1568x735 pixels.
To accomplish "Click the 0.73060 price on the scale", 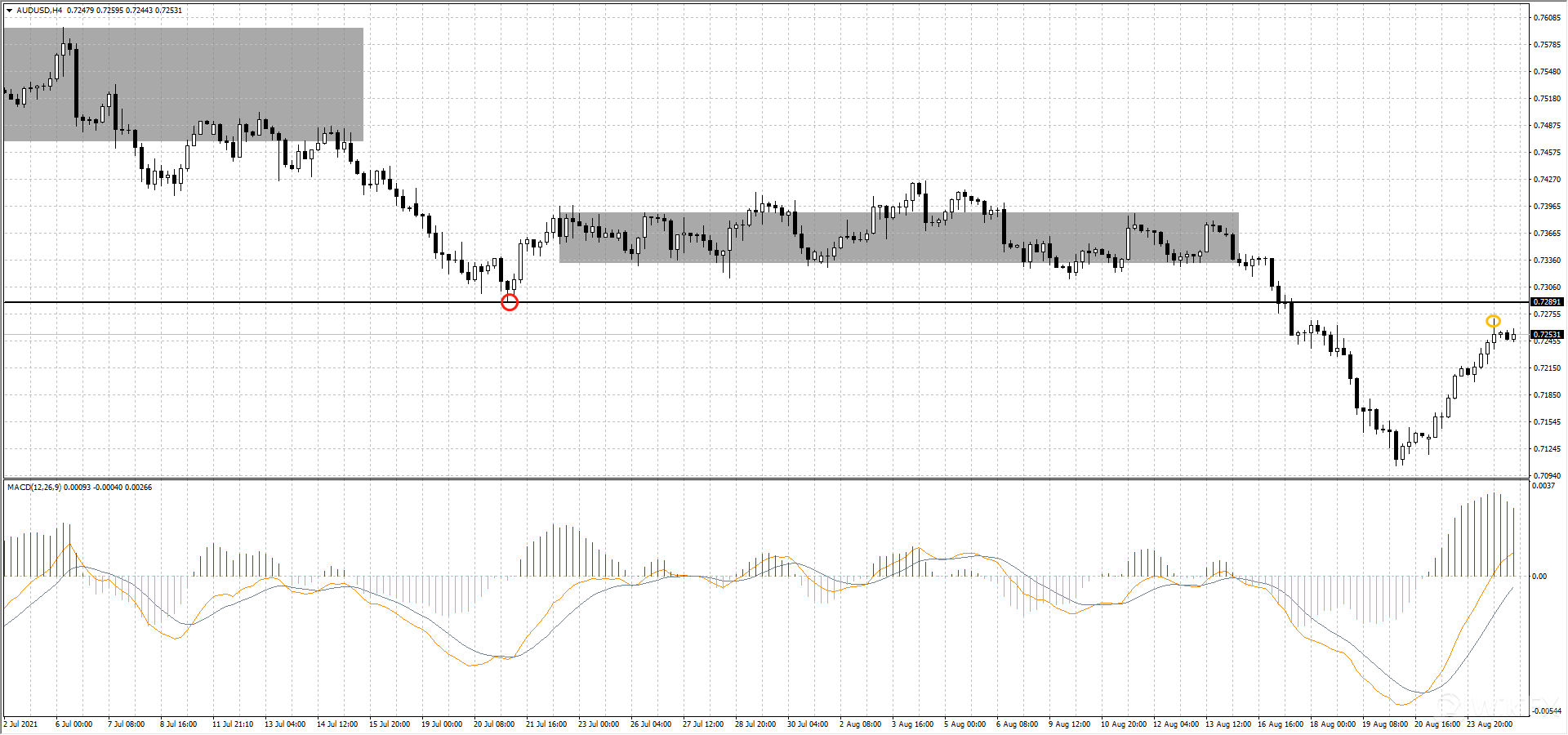I will coord(1547,287).
